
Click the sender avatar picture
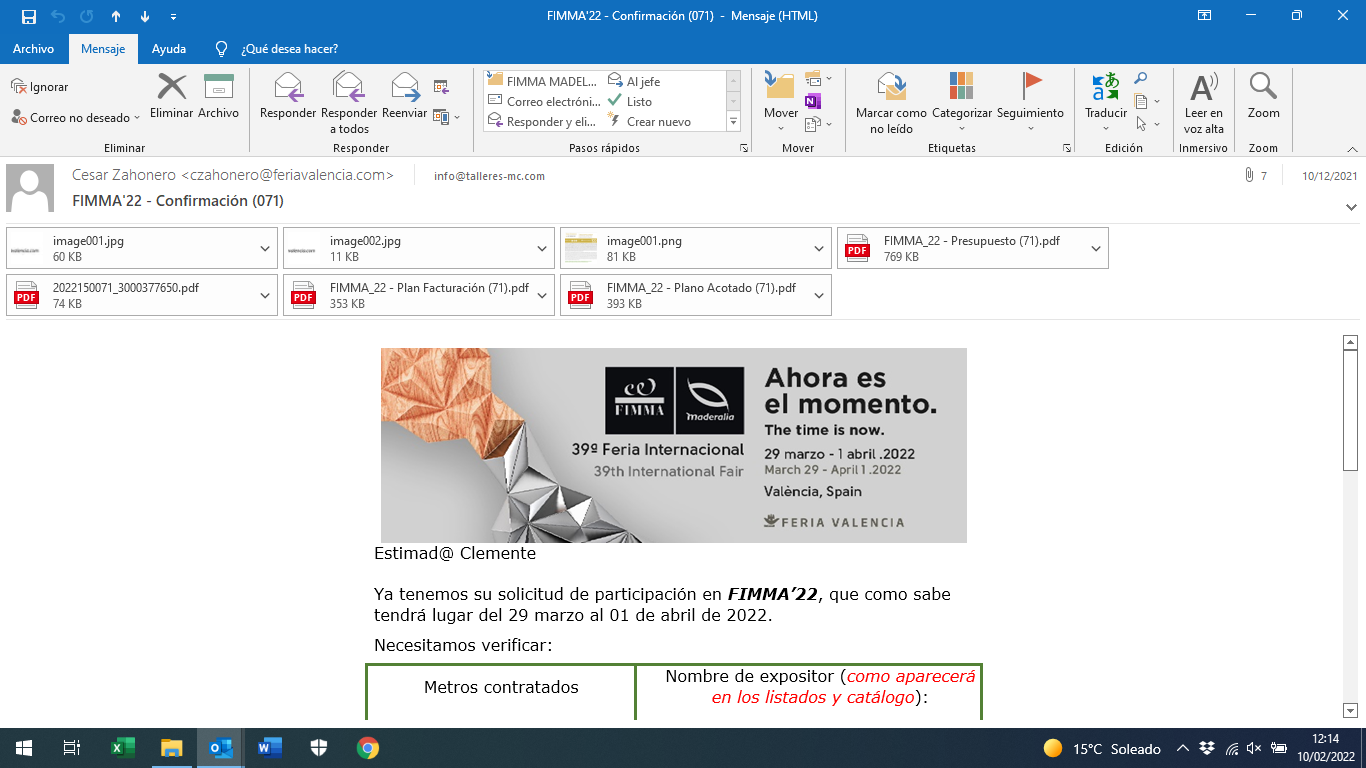[x=30, y=188]
